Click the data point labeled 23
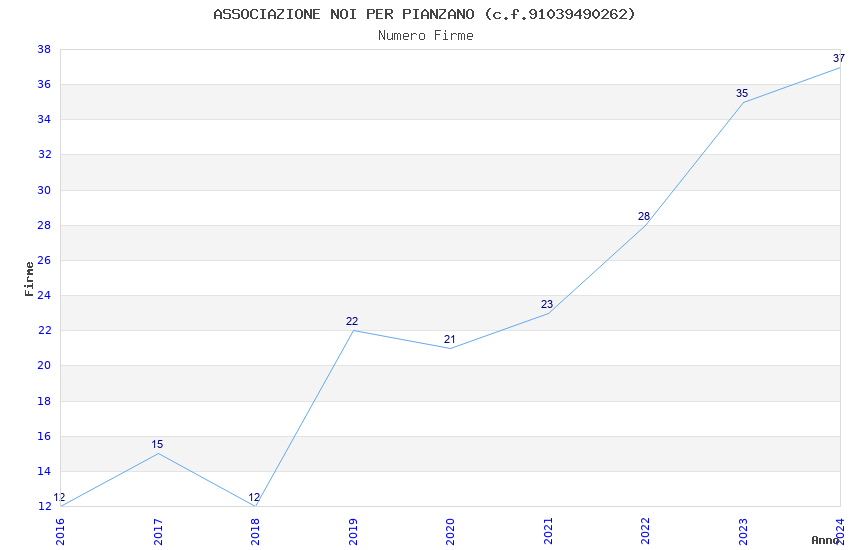The image size is (850, 550). click(x=548, y=313)
